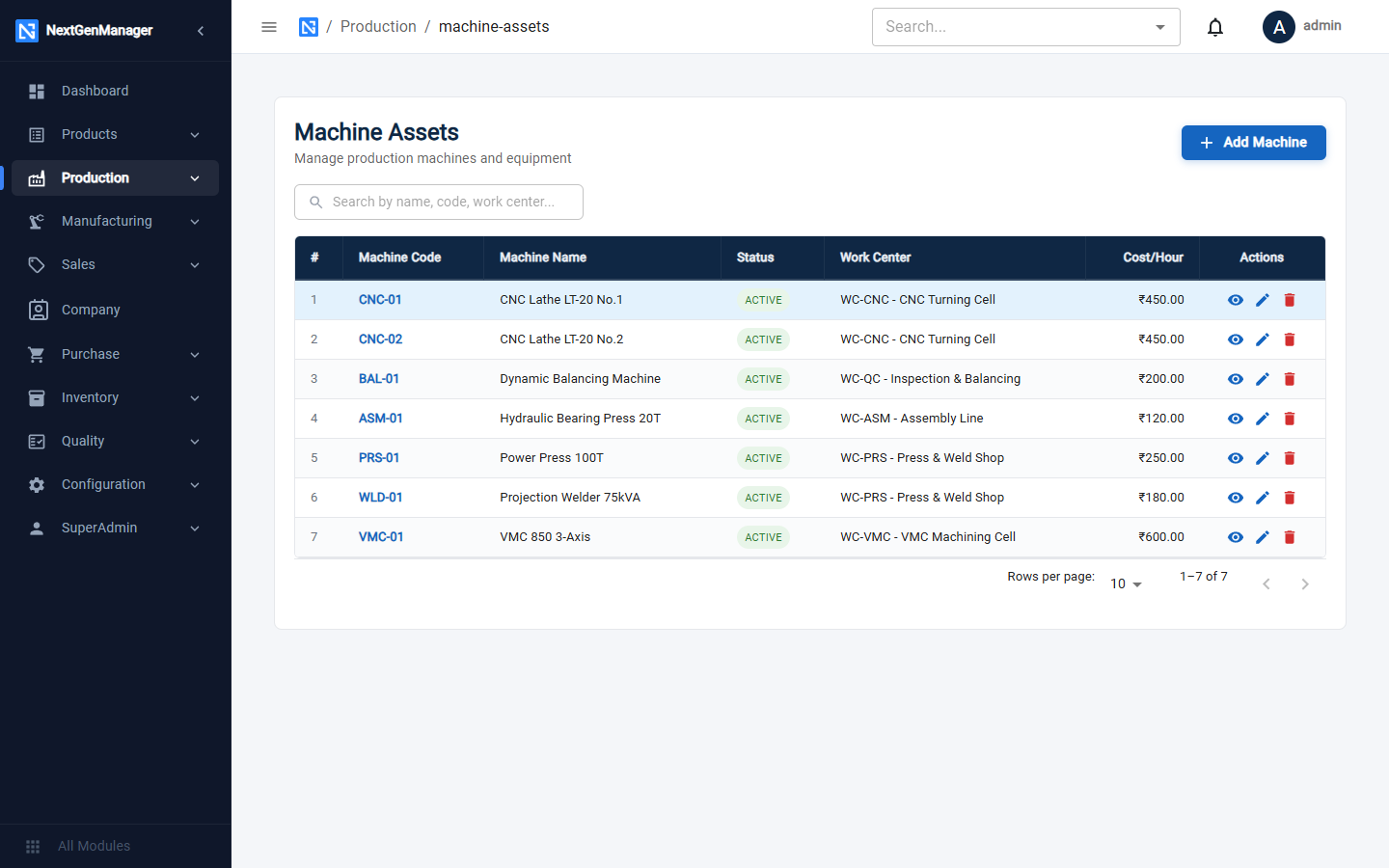Go to the previous page of results
The image size is (1389, 868).
(1266, 584)
